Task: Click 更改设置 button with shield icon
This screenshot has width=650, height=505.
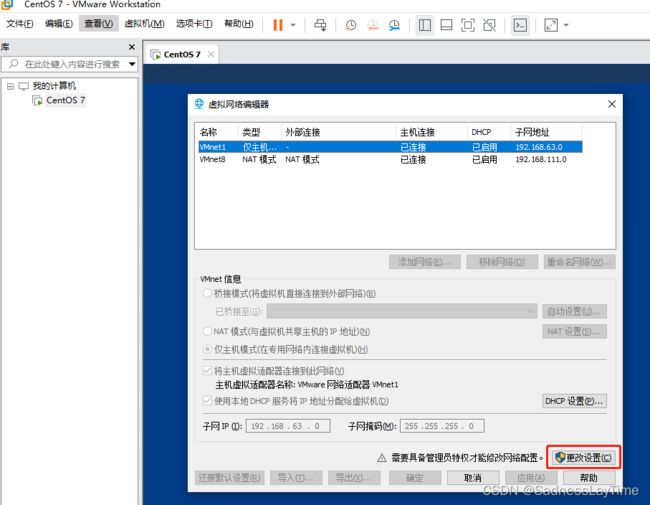Action: [x=583, y=457]
